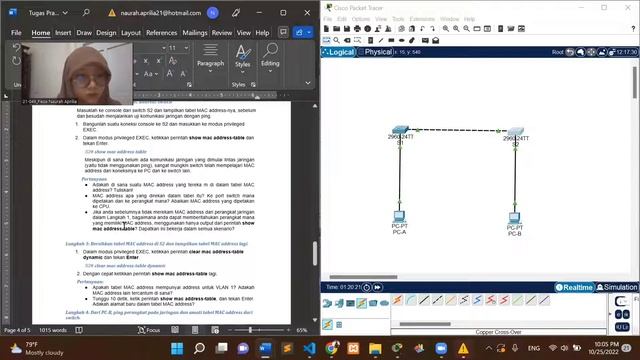This screenshot has width=640, height=360.
Task: Choose the automatic connection lightning cable
Action: tap(397, 300)
